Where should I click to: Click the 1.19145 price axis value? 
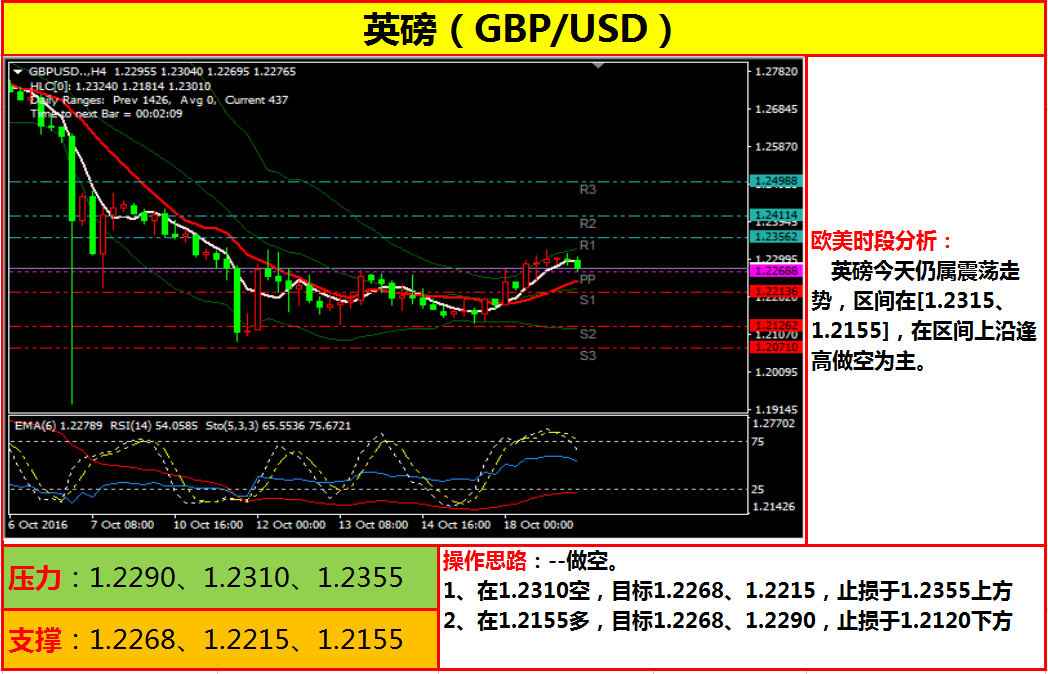coord(775,409)
